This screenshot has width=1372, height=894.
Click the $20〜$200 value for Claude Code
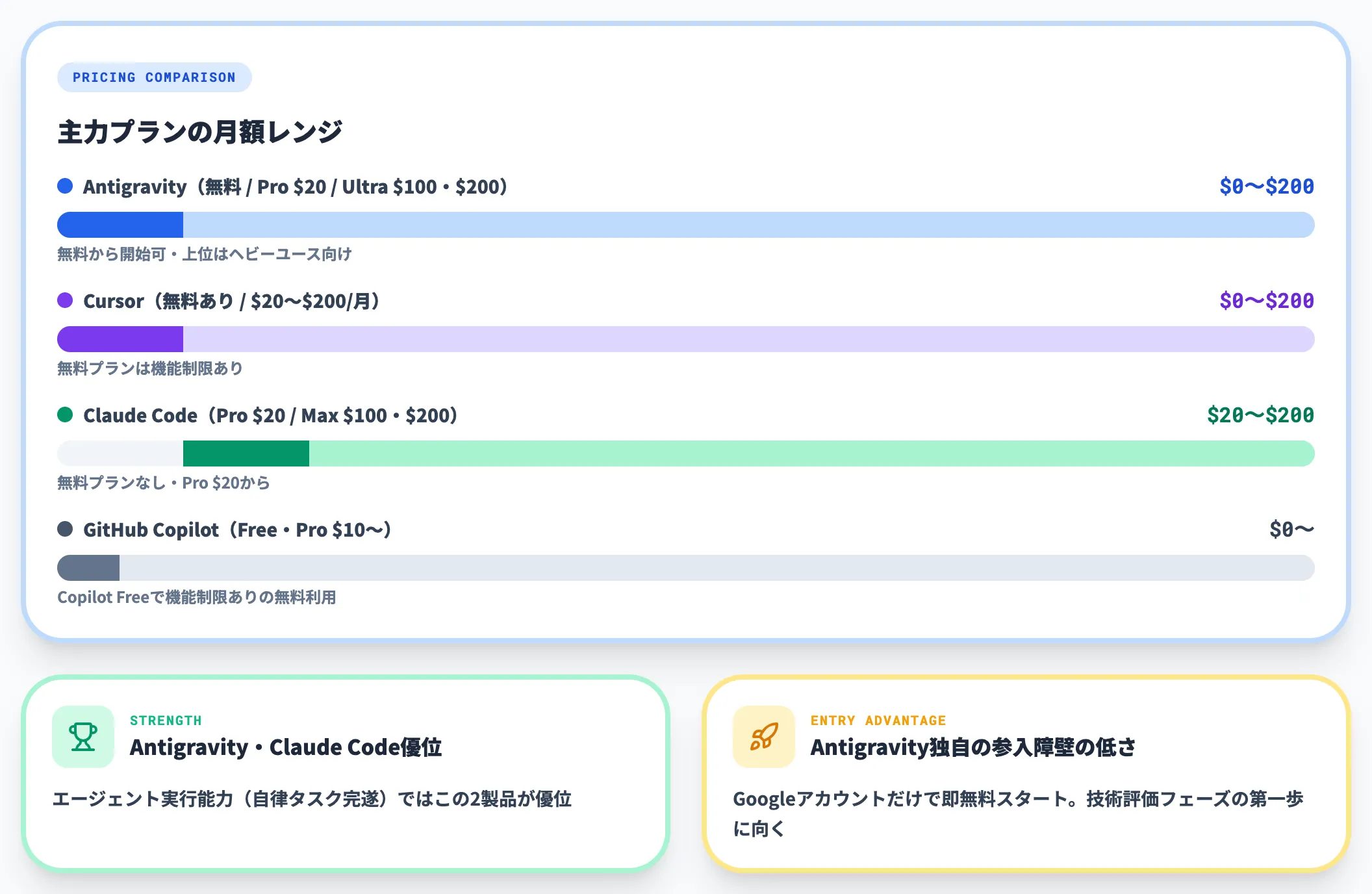point(1260,415)
